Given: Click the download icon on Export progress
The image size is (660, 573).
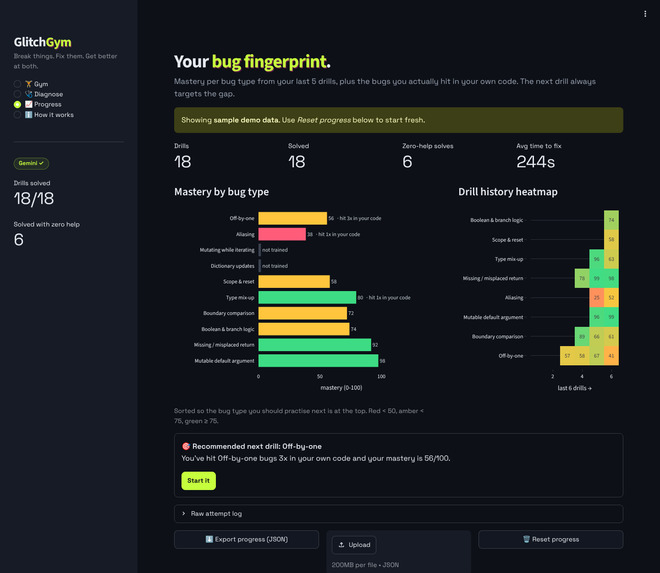Looking at the screenshot, I should click(209, 539).
